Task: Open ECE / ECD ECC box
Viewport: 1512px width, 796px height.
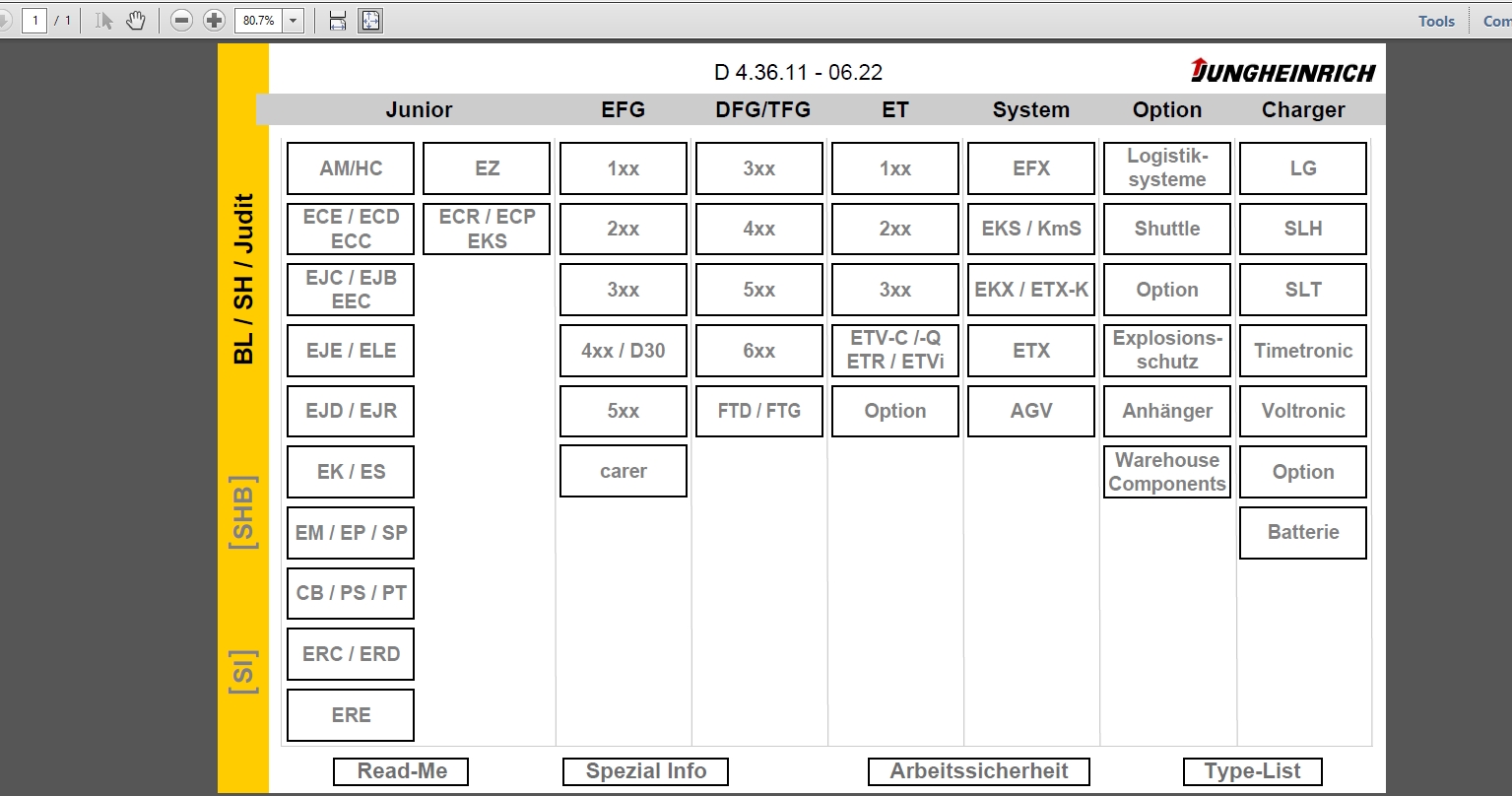Action: pos(351,229)
